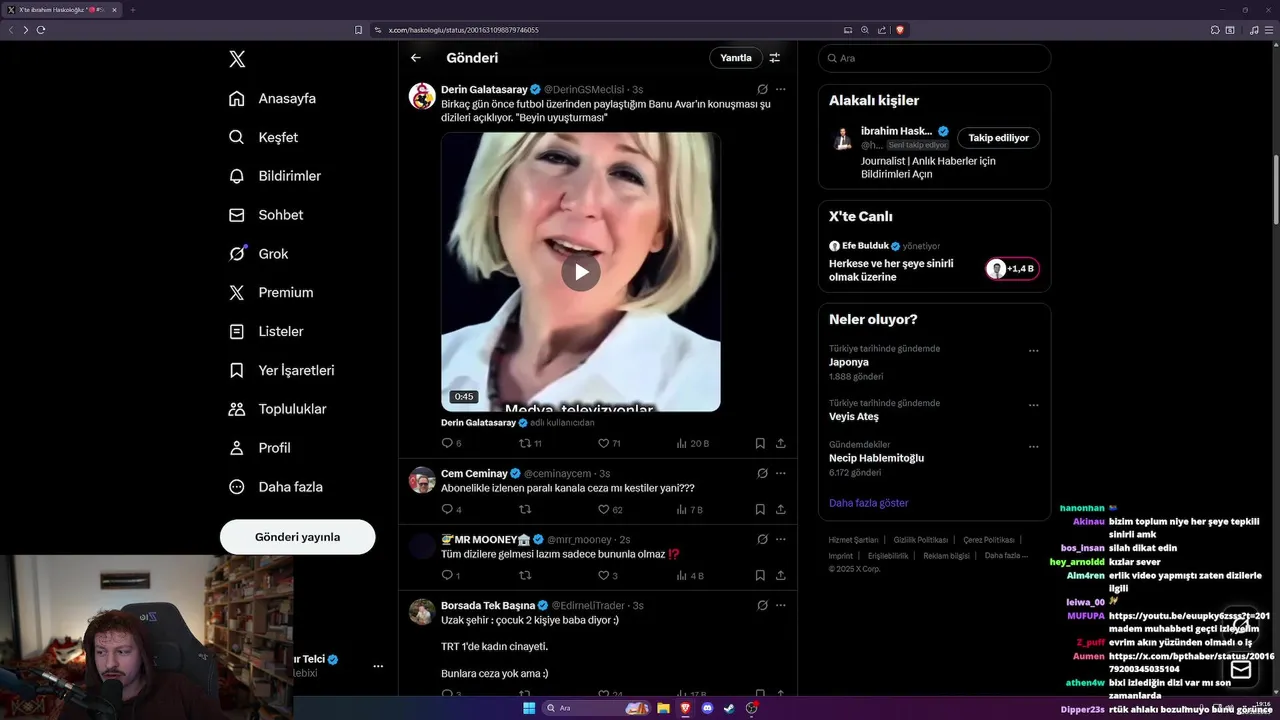The width and height of the screenshot is (1280, 720).
Task: Share MR MOONEY post
Action: pos(781,575)
